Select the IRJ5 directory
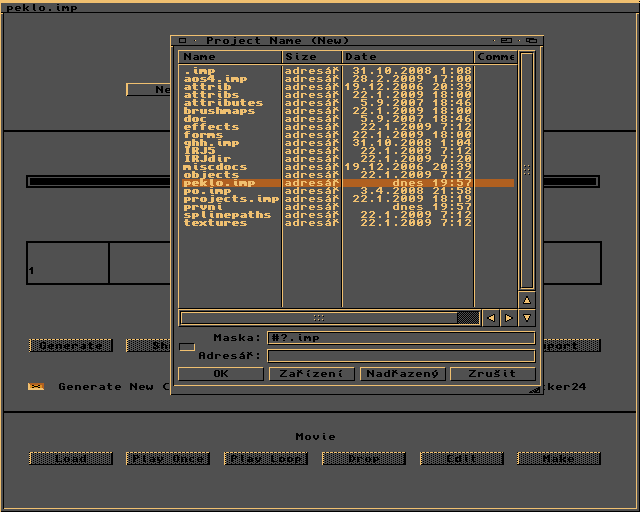 [x=348, y=151]
